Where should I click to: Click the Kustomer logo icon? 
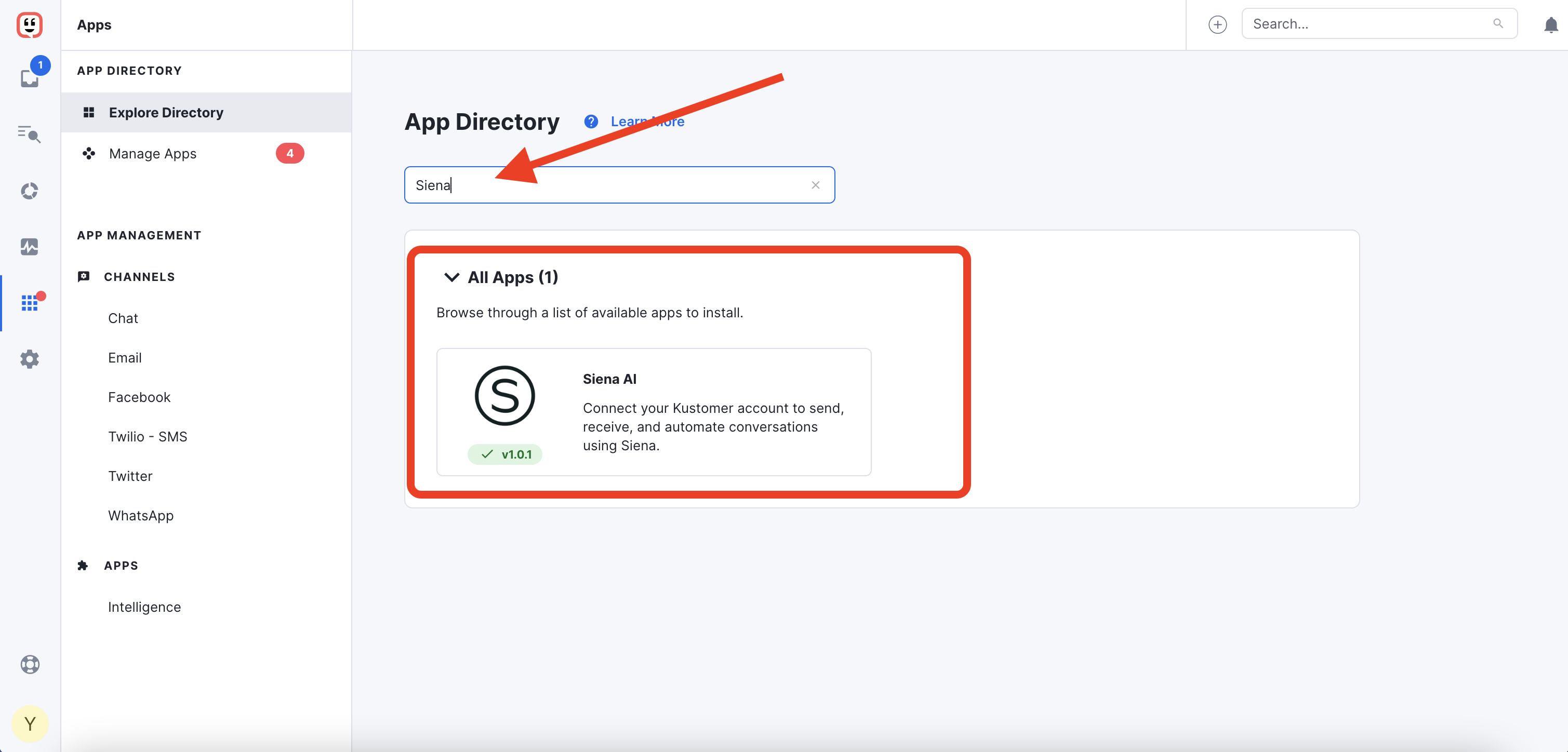(x=29, y=25)
